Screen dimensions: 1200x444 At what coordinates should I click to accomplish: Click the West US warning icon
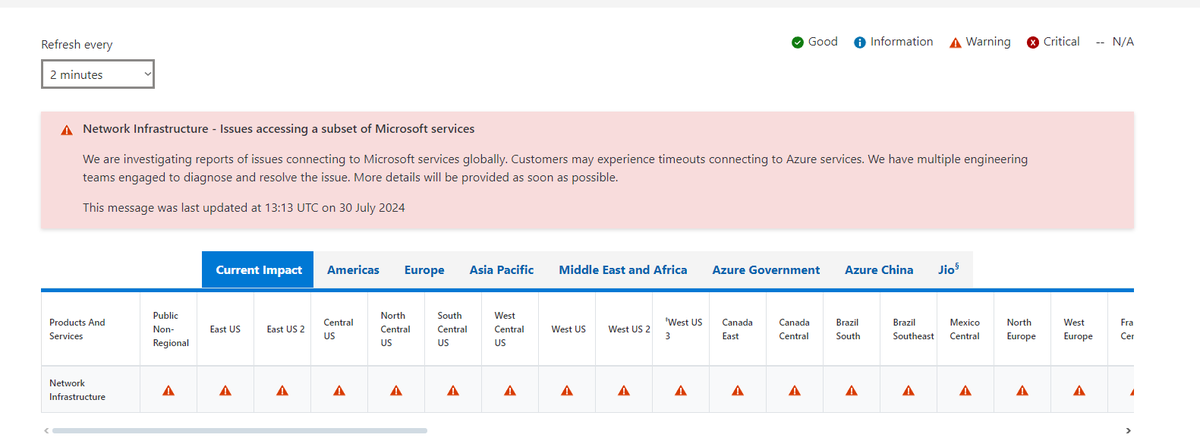click(x=567, y=391)
